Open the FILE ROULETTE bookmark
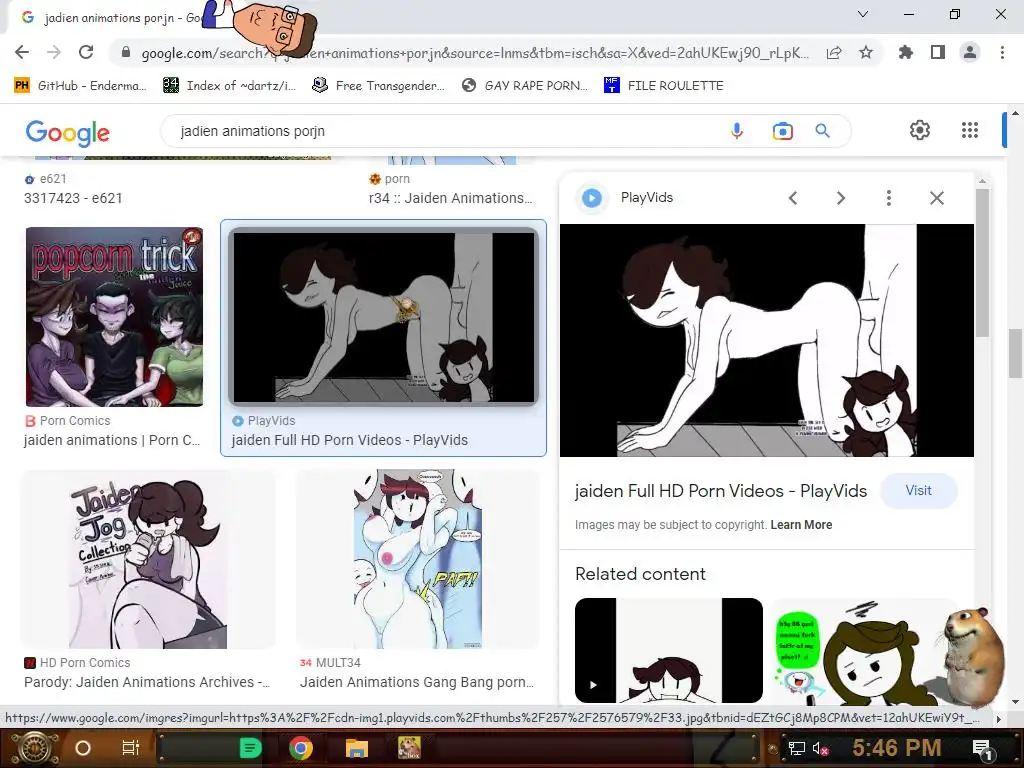 (664, 86)
